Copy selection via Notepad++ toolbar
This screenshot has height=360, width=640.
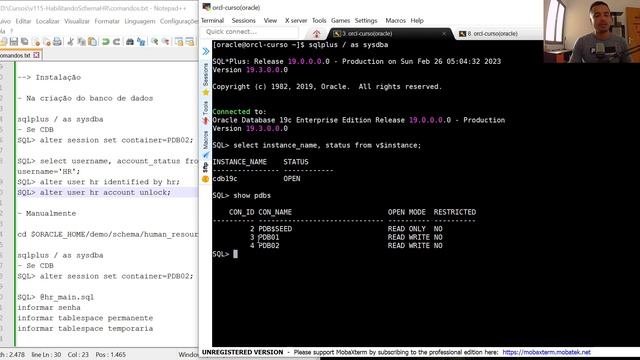(81, 42)
